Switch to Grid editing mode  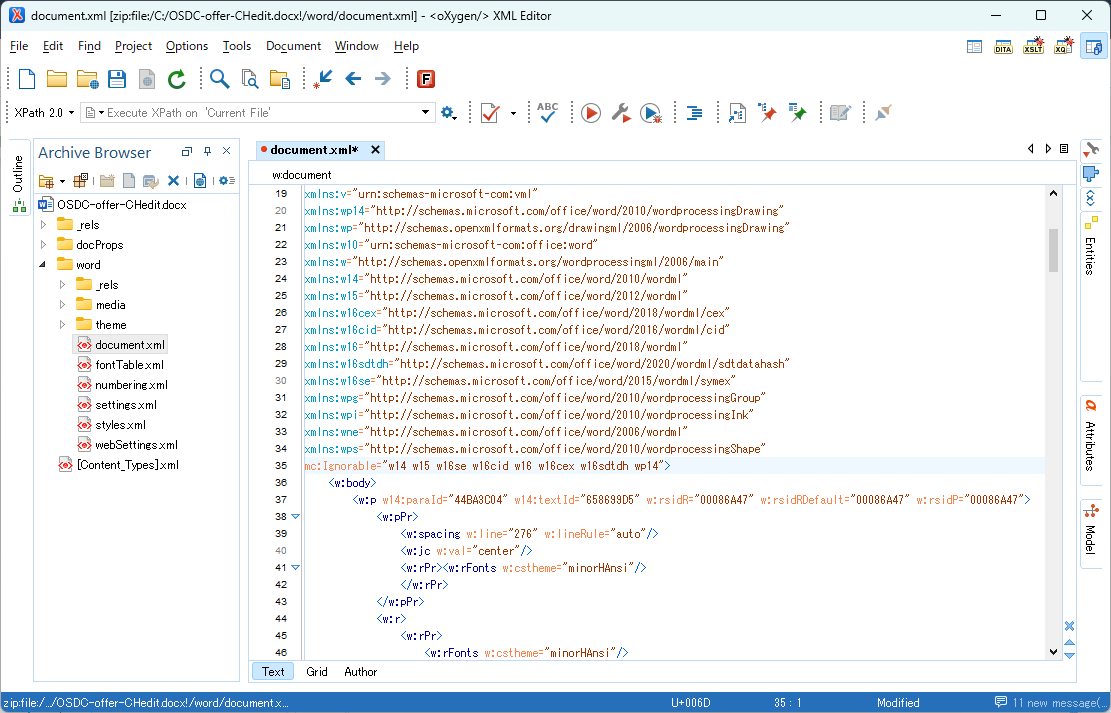click(x=316, y=672)
